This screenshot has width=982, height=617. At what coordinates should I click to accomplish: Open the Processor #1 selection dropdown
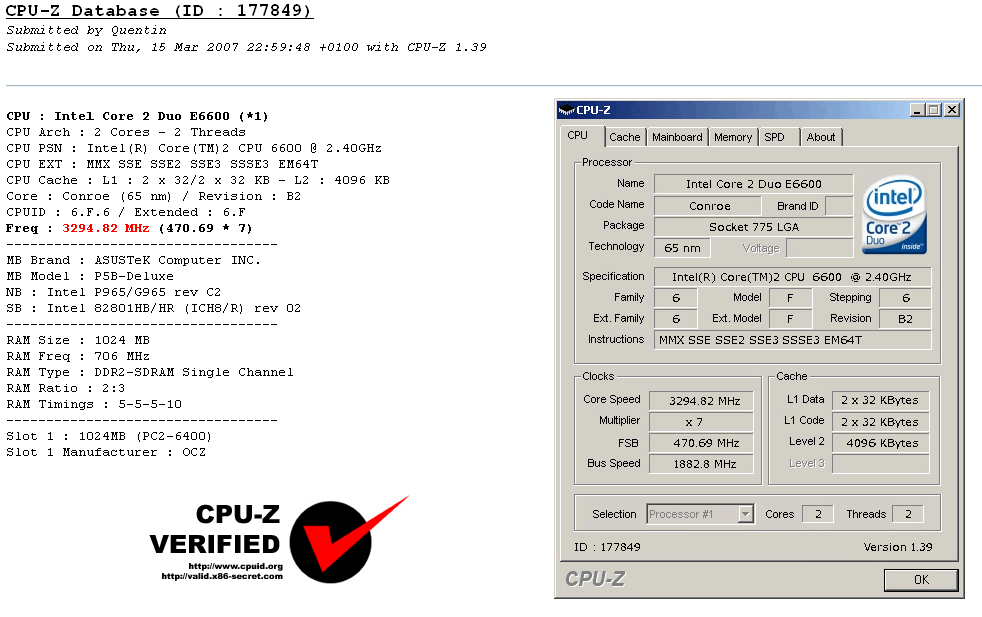745,514
